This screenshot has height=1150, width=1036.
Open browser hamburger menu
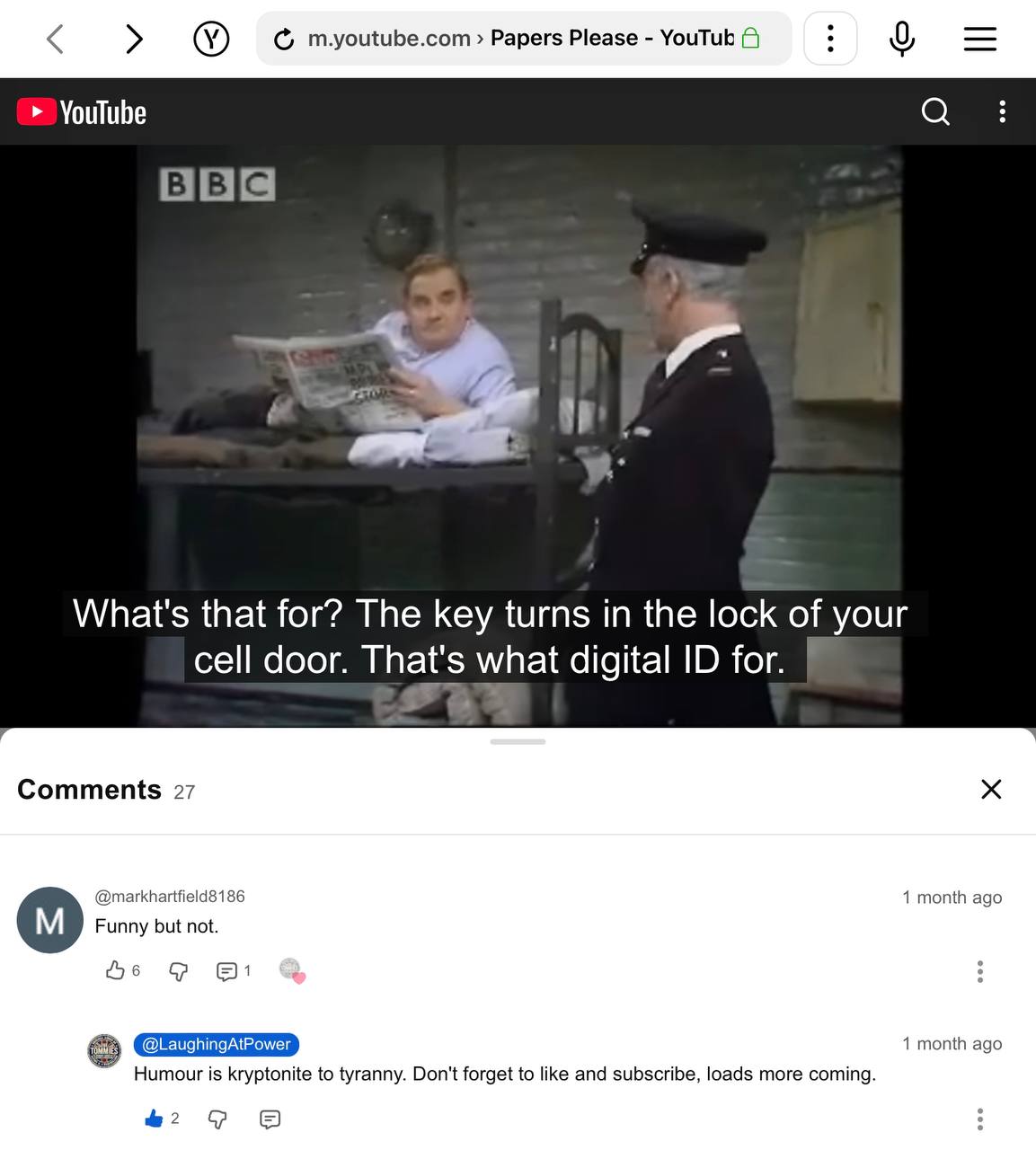[980, 39]
